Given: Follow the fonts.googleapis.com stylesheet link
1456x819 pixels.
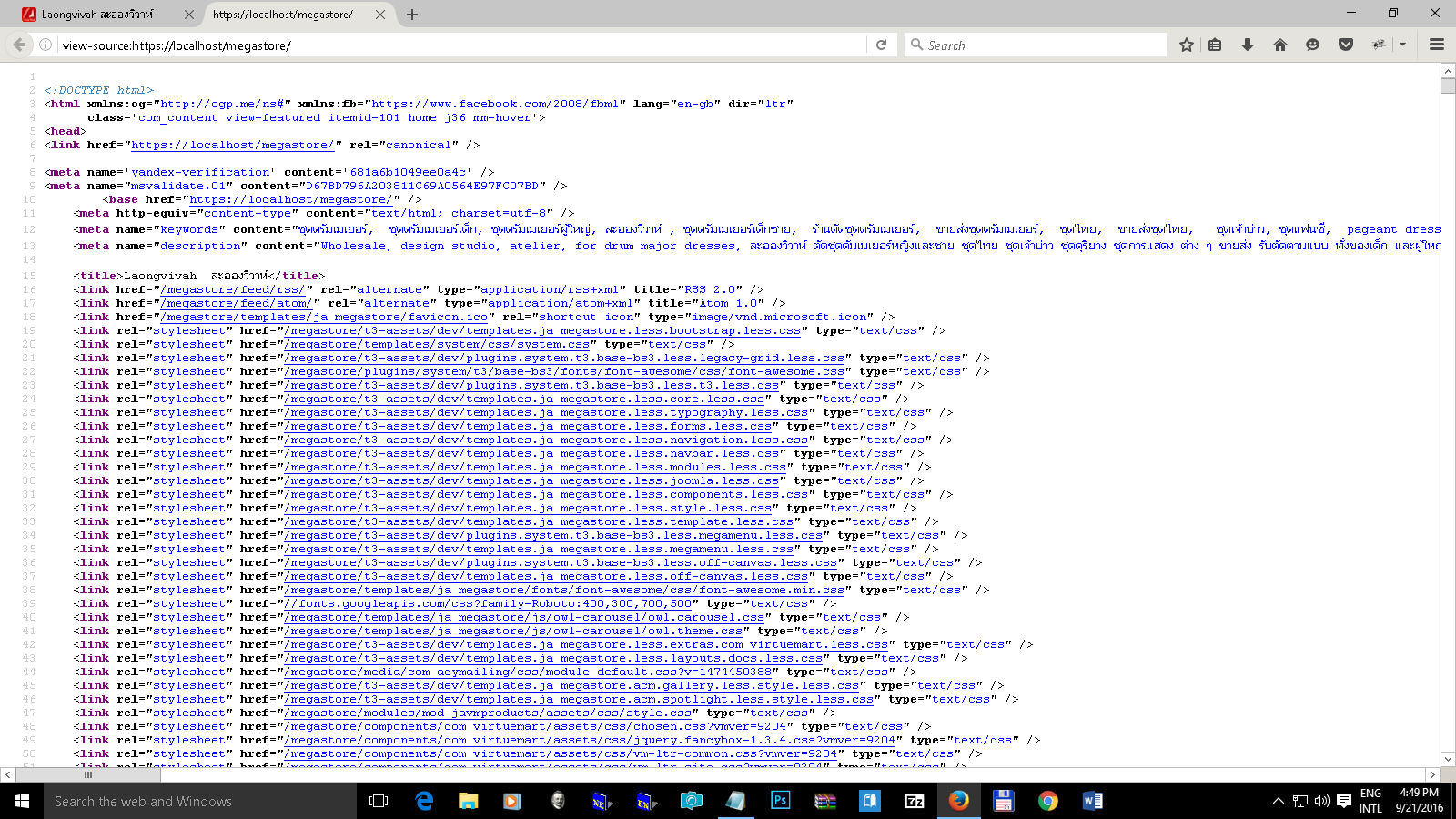Looking at the screenshot, I should pyautogui.click(x=490, y=603).
